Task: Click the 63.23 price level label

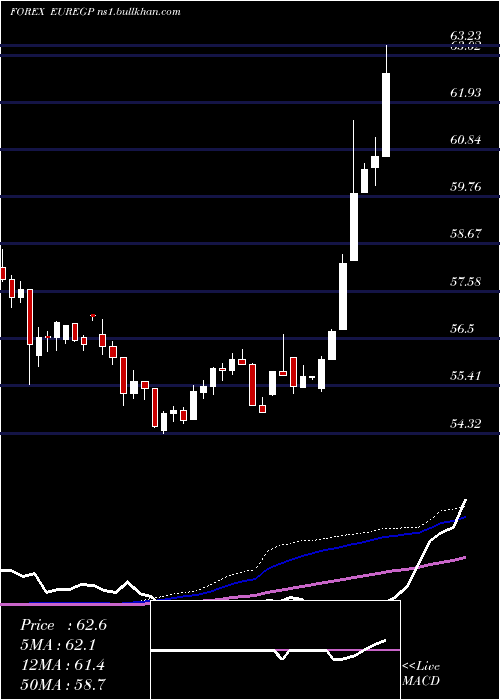Action: (x=466, y=36)
